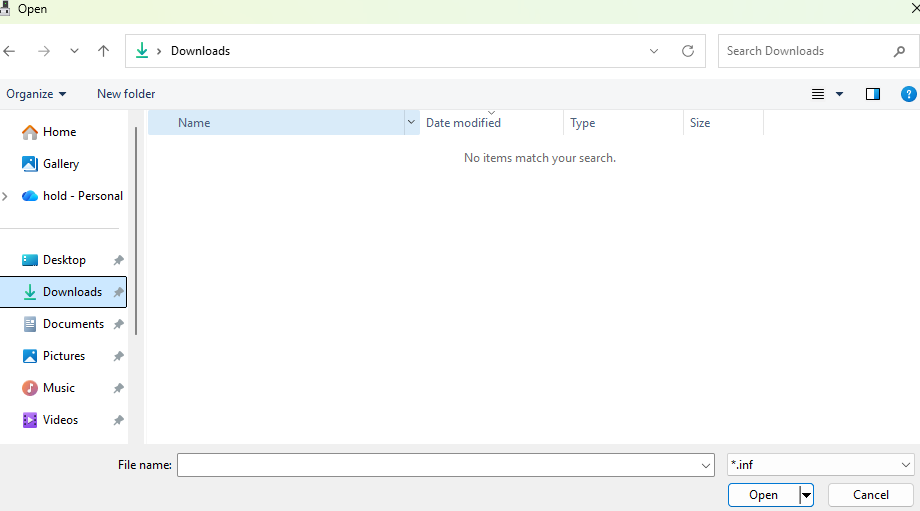
Task: Click the dialog title bar icon
Action: pyautogui.click(x=5, y=8)
